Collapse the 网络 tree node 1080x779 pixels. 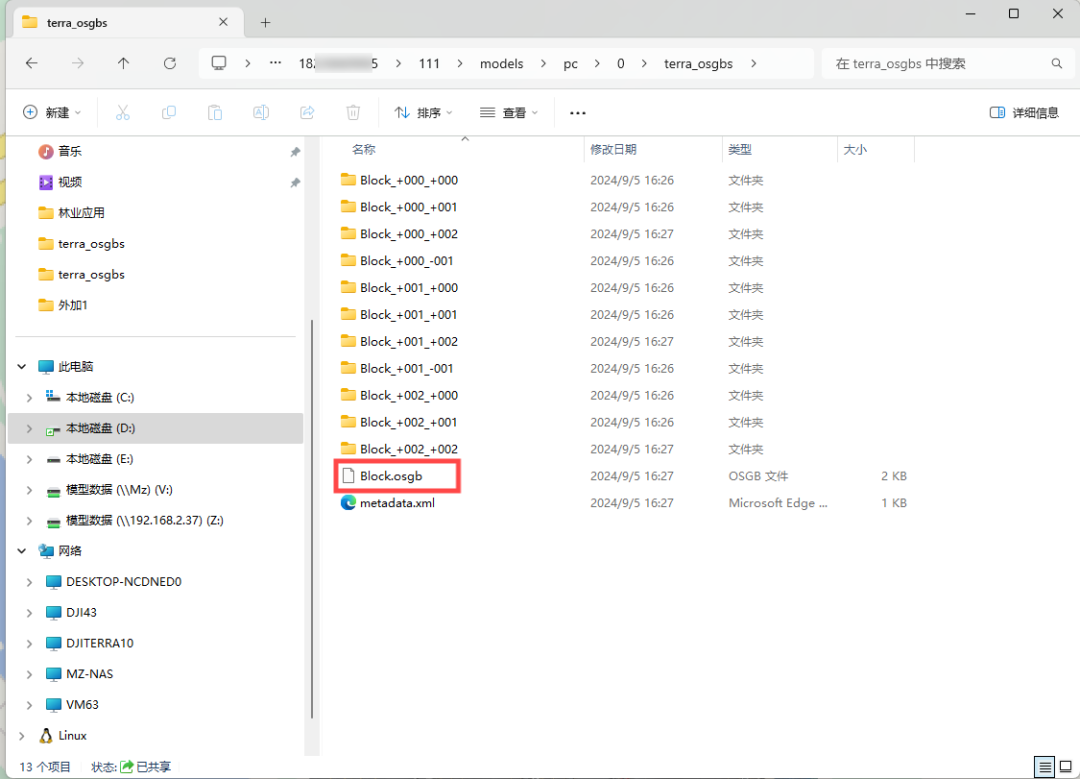pos(22,551)
